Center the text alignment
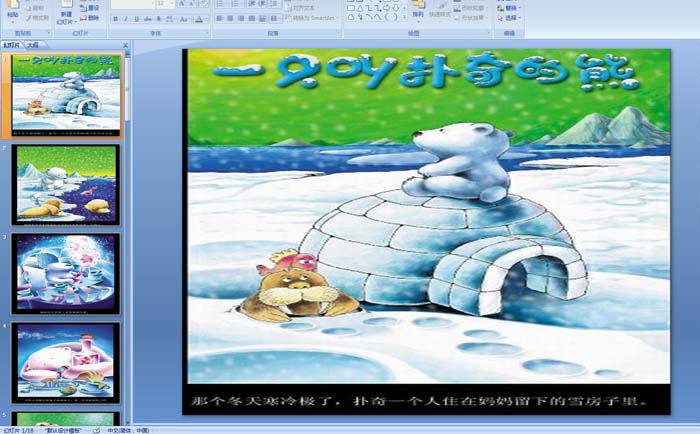Screen dimensions: 700x434 coord(230,19)
